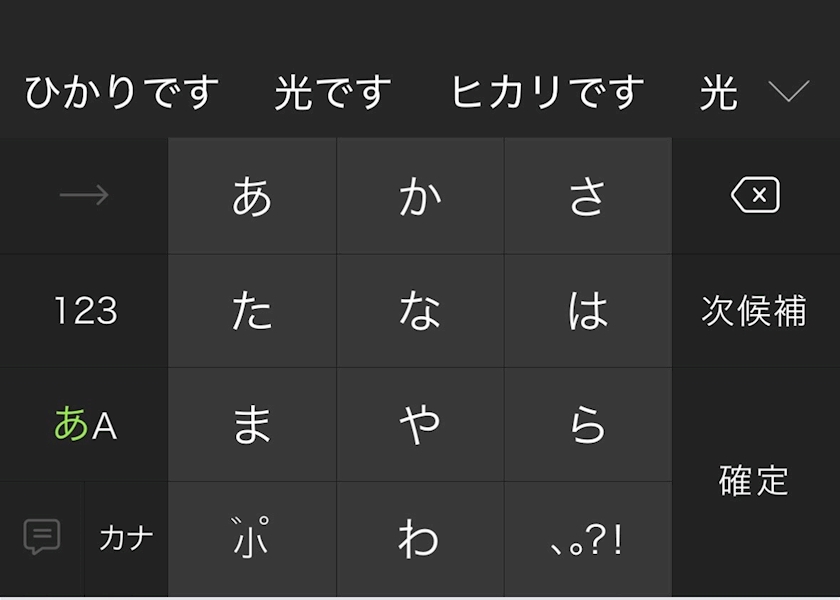Select candidate ひかりです
840x600 pixels.
[x=122, y=92]
